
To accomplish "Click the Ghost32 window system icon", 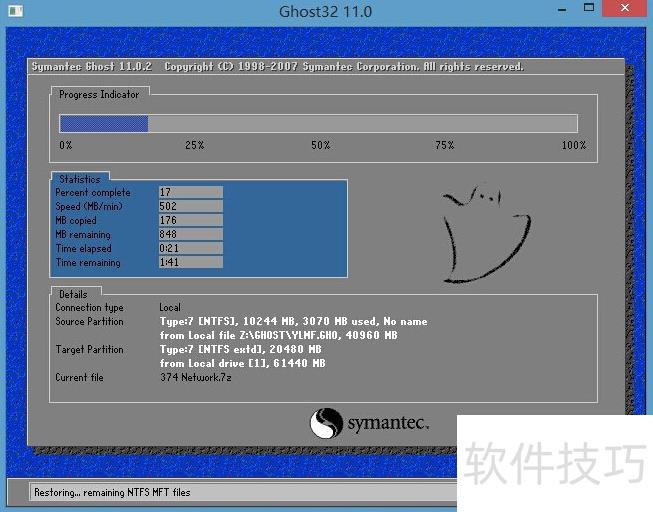I will pyautogui.click(x=15, y=10).
